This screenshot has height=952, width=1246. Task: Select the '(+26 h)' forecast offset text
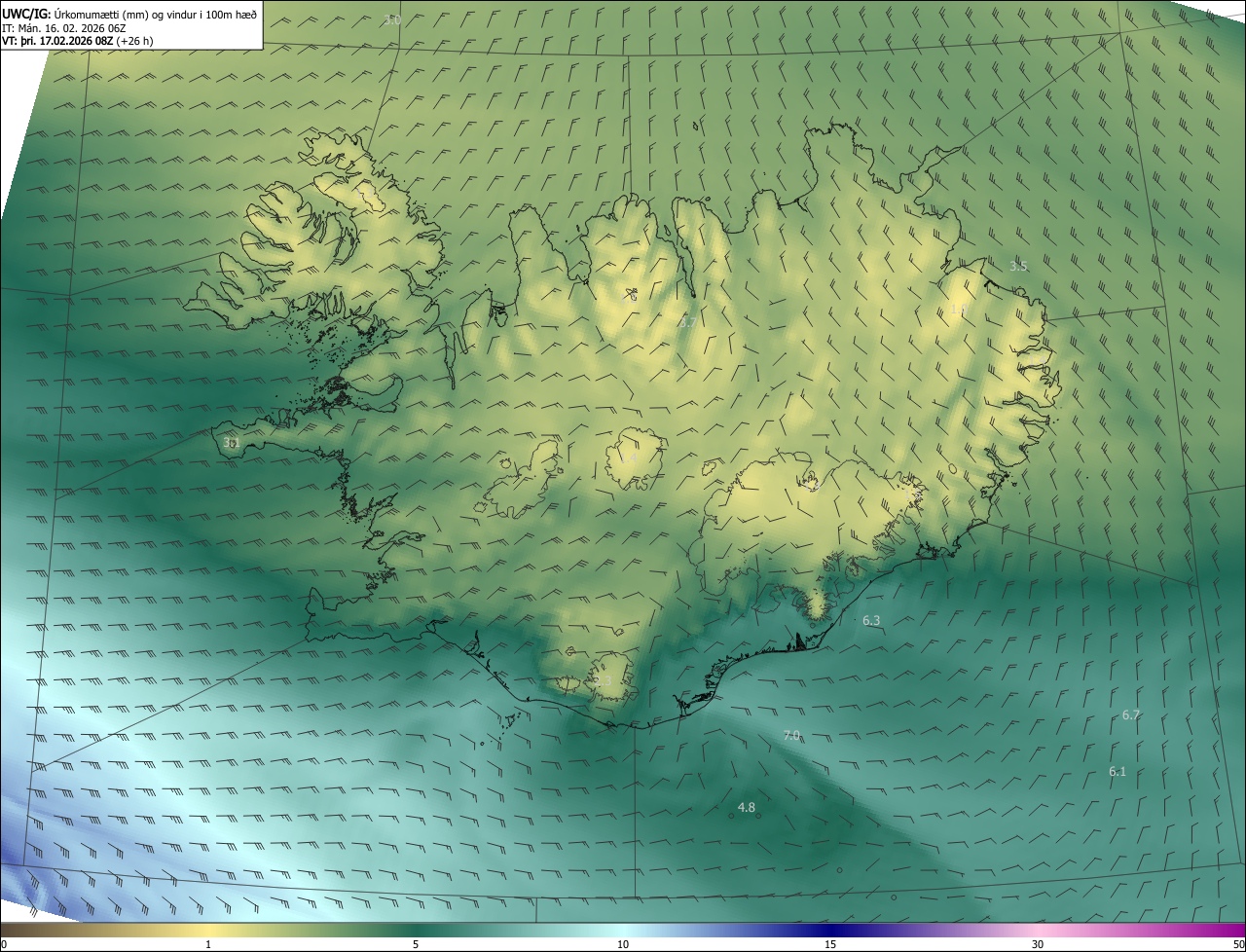pos(134,41)
